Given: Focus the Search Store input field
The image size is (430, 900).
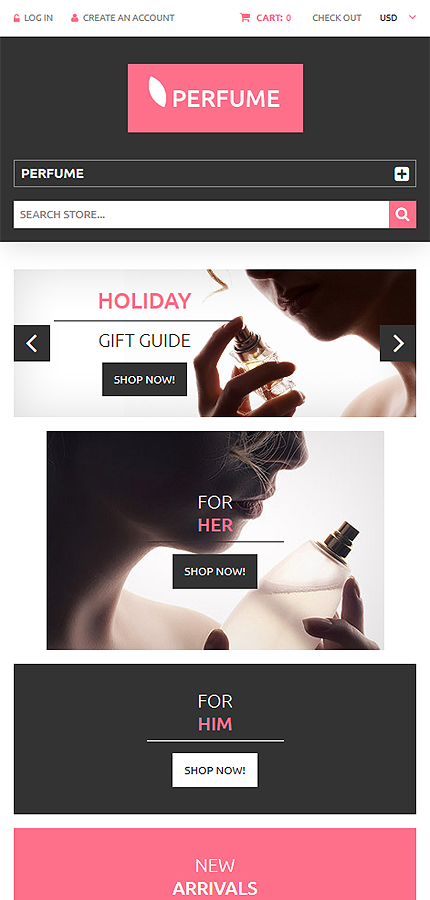Looking at the screenshot, I should 202,215.
